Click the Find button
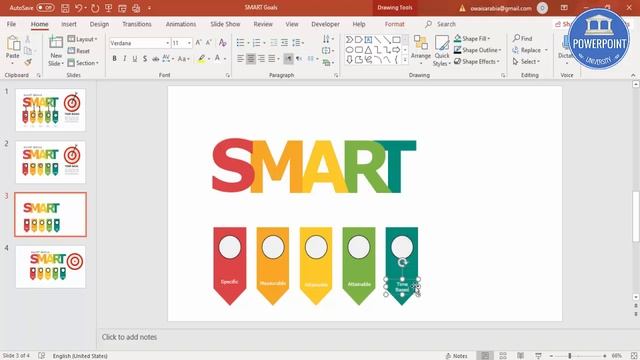 pyautogui.click(x=523, y=38)
